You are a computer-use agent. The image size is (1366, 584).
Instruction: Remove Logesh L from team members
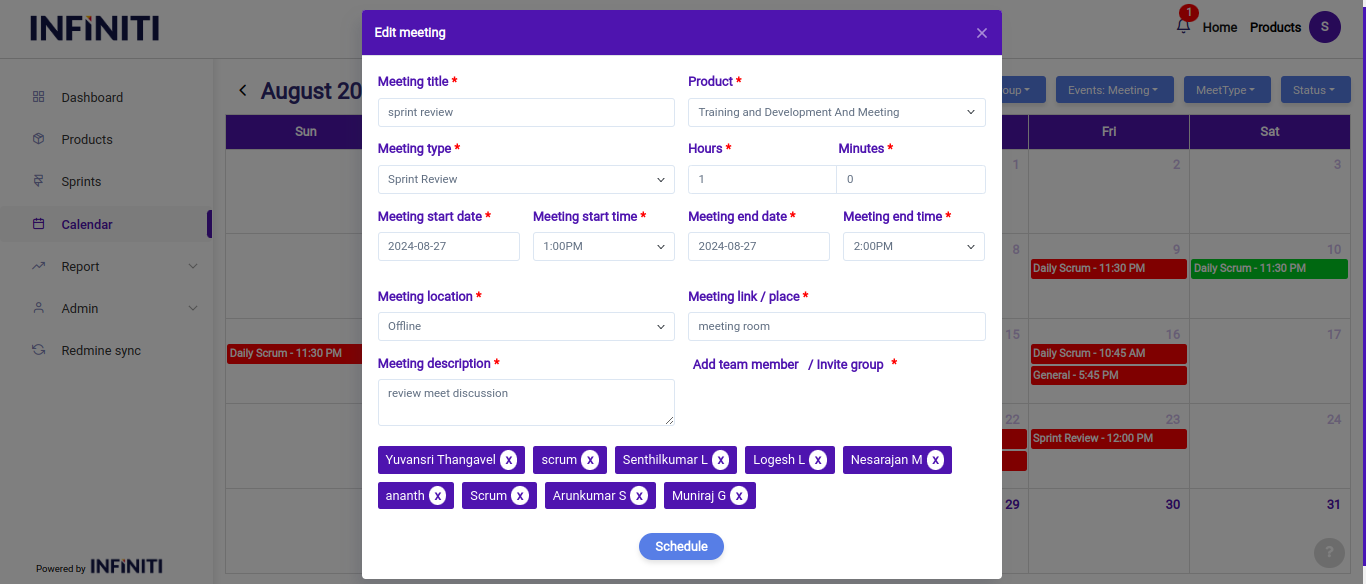coord(818,460)
